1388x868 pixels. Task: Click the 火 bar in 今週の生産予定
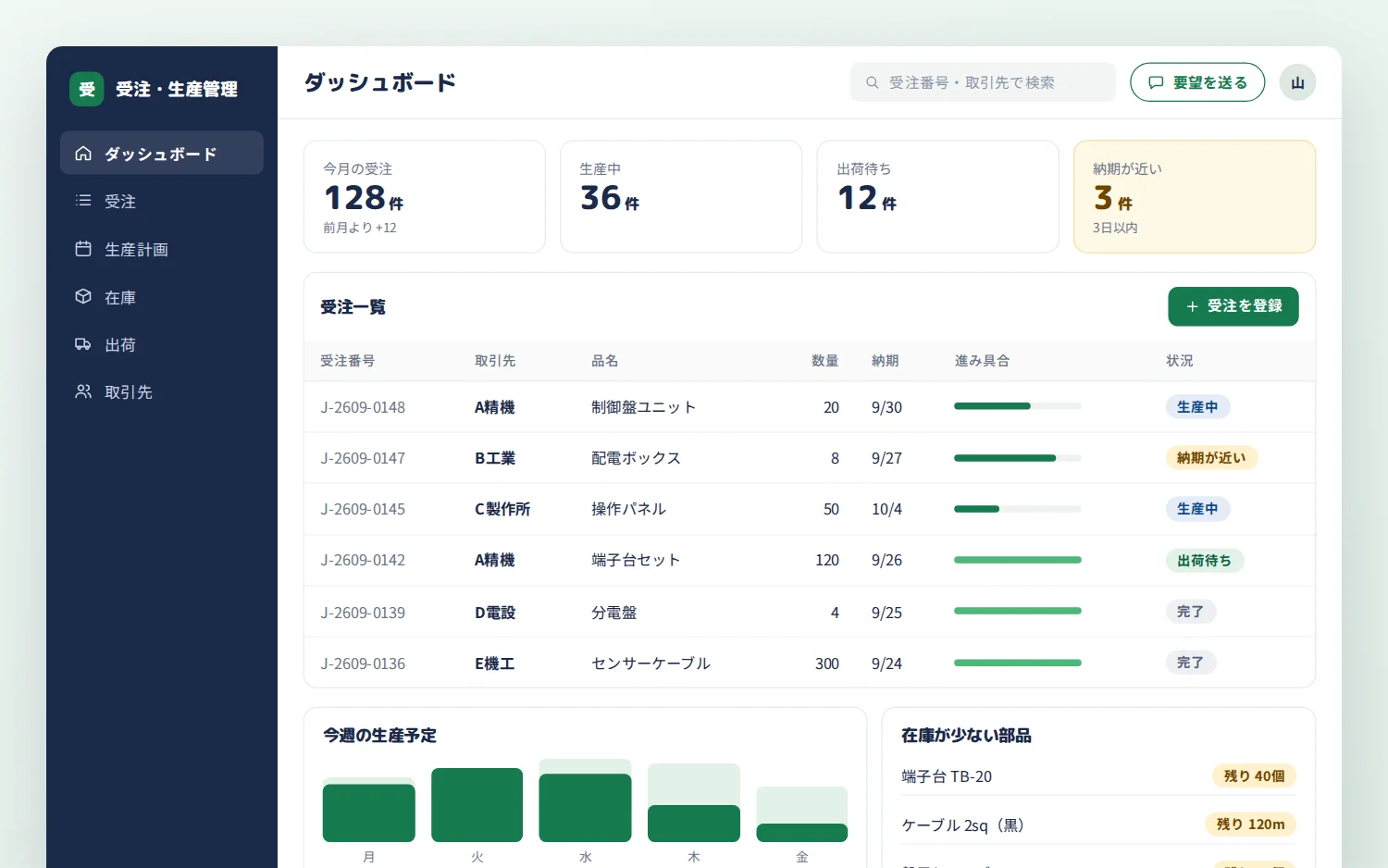(x=477, y=805)
